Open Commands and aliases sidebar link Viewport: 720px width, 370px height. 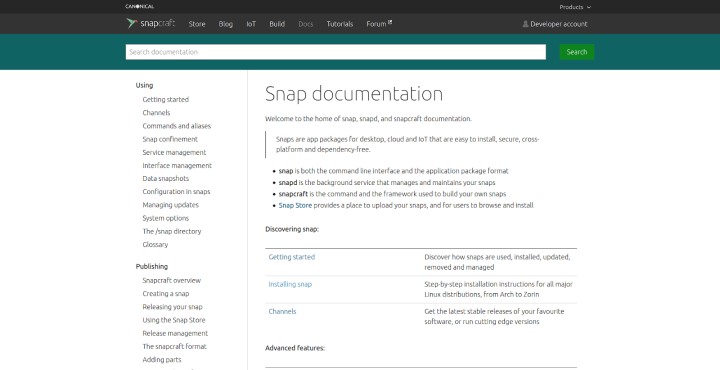(x=176, y=126)
